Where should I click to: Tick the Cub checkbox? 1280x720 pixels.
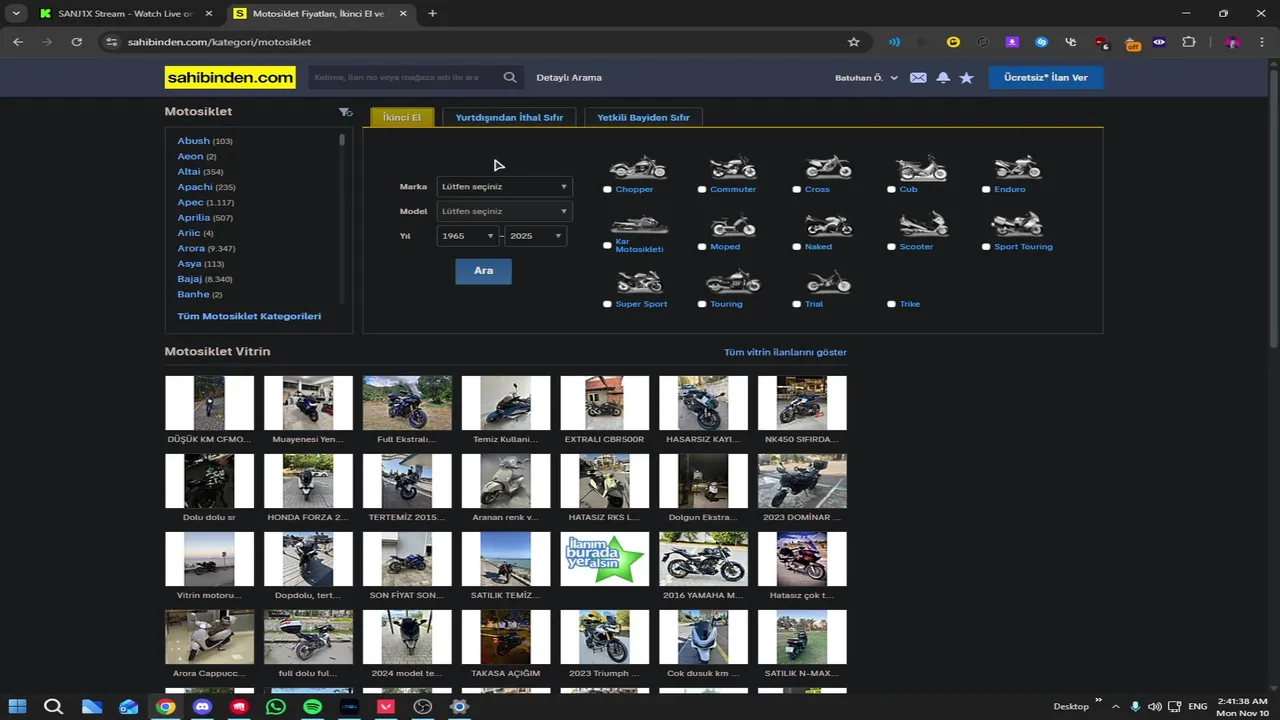click(x=891, y=189)
